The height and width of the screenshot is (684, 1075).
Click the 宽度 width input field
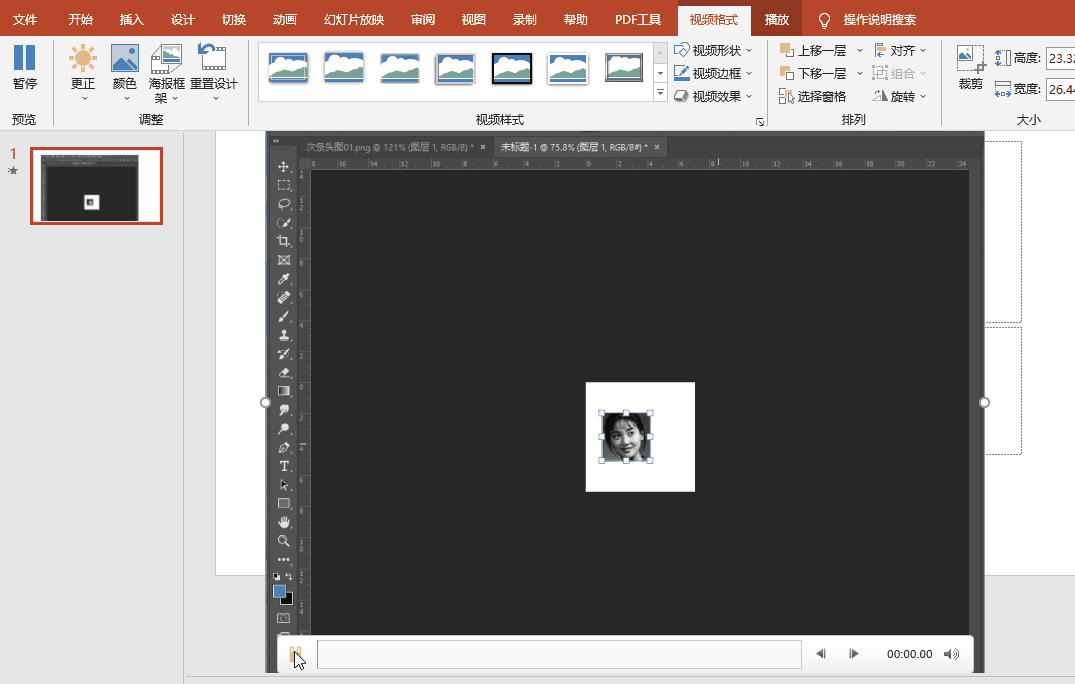[1061, 89]
